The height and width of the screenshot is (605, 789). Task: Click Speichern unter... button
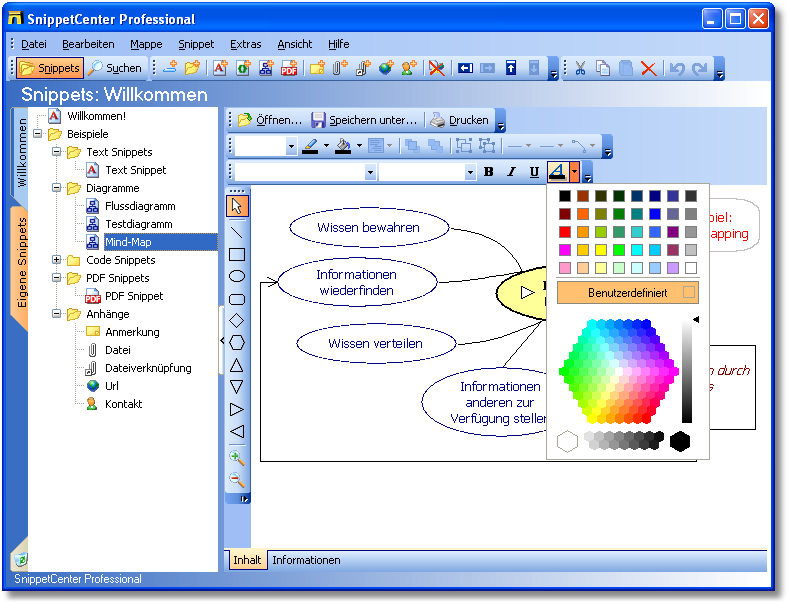[x=365, y=120]
